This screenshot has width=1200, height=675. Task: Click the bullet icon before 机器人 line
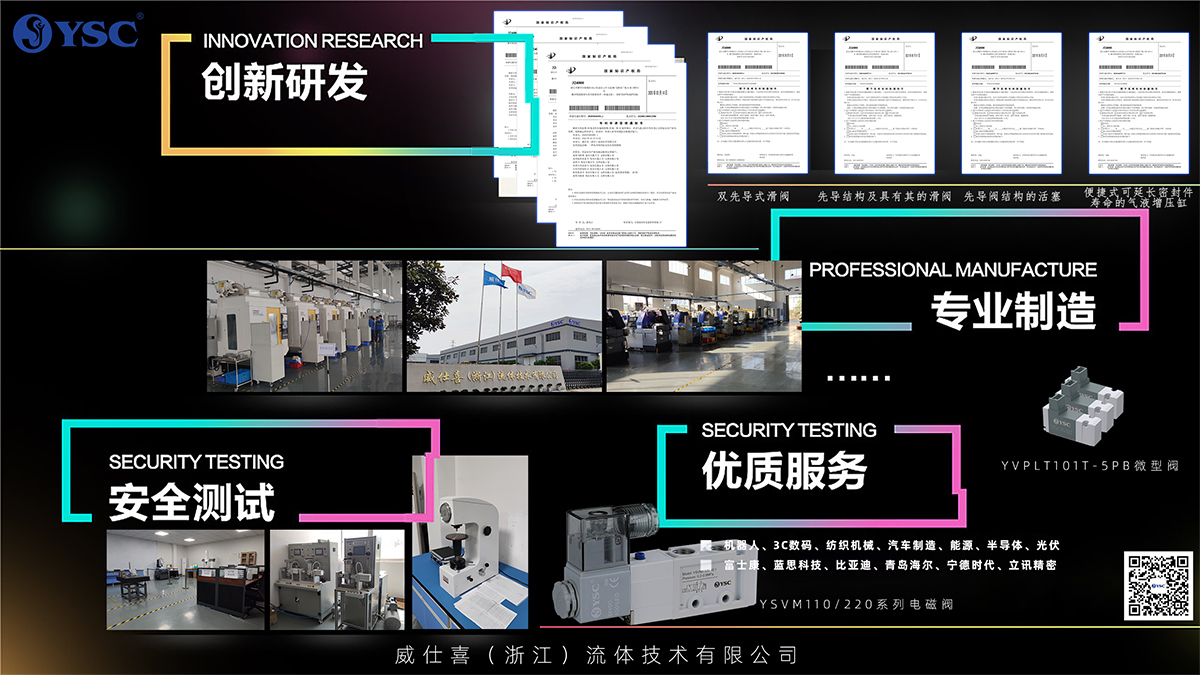[x=705, y=546]
